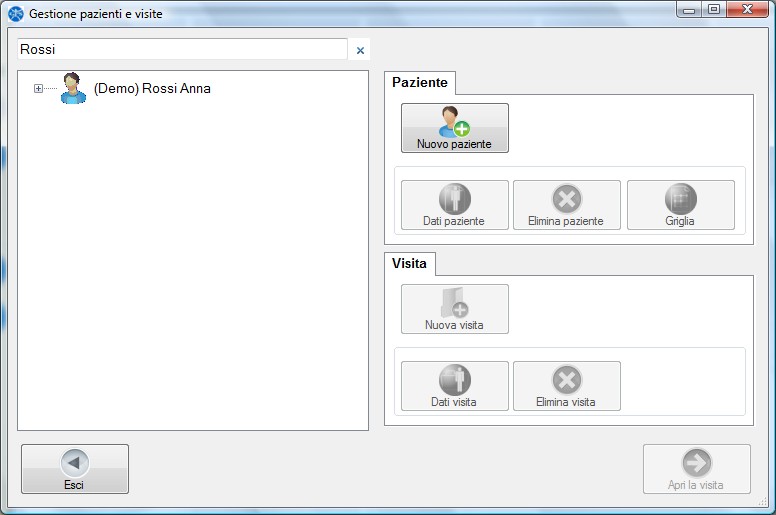This screenshot has width=776, height=515.
Task: Click the search field containing Rossi
Action: 182,50
